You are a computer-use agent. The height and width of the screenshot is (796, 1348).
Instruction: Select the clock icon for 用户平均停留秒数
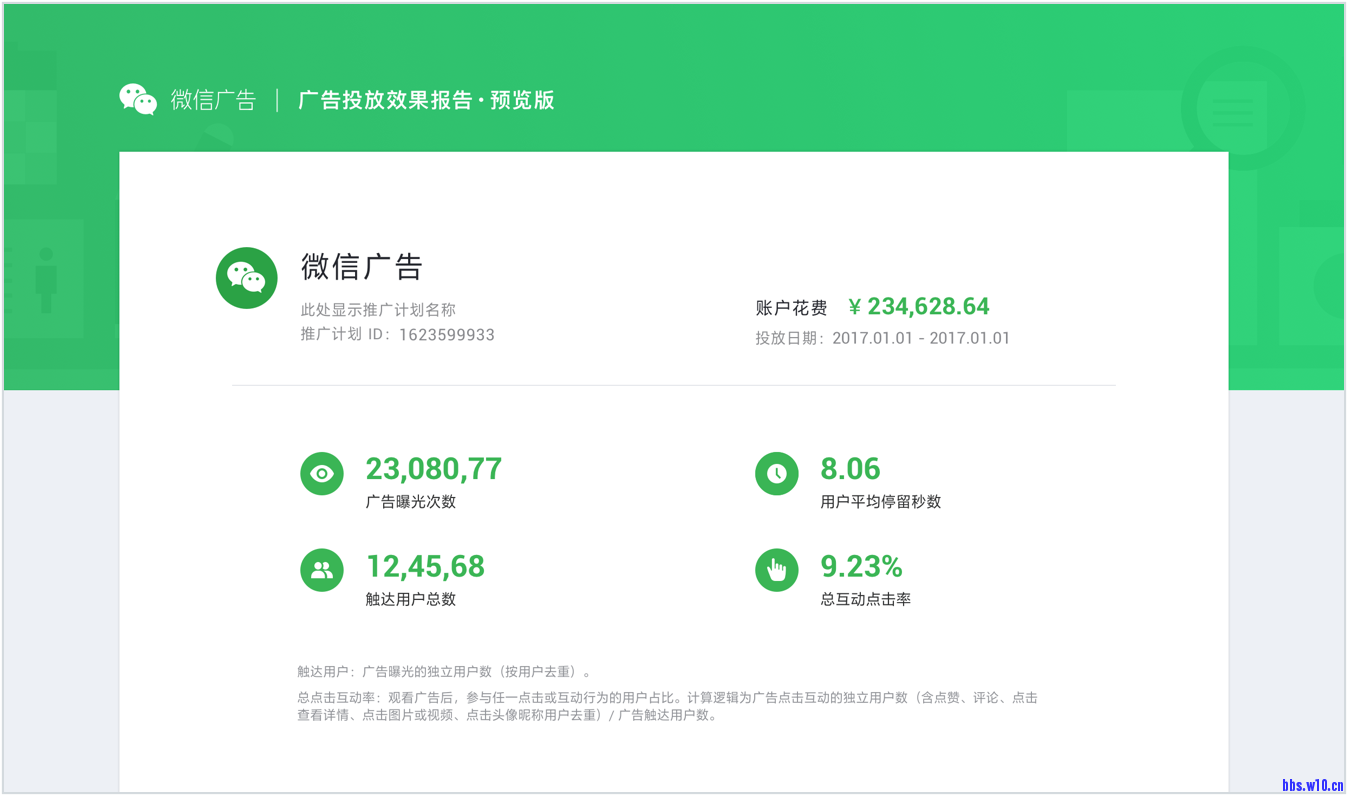(777, 473)
